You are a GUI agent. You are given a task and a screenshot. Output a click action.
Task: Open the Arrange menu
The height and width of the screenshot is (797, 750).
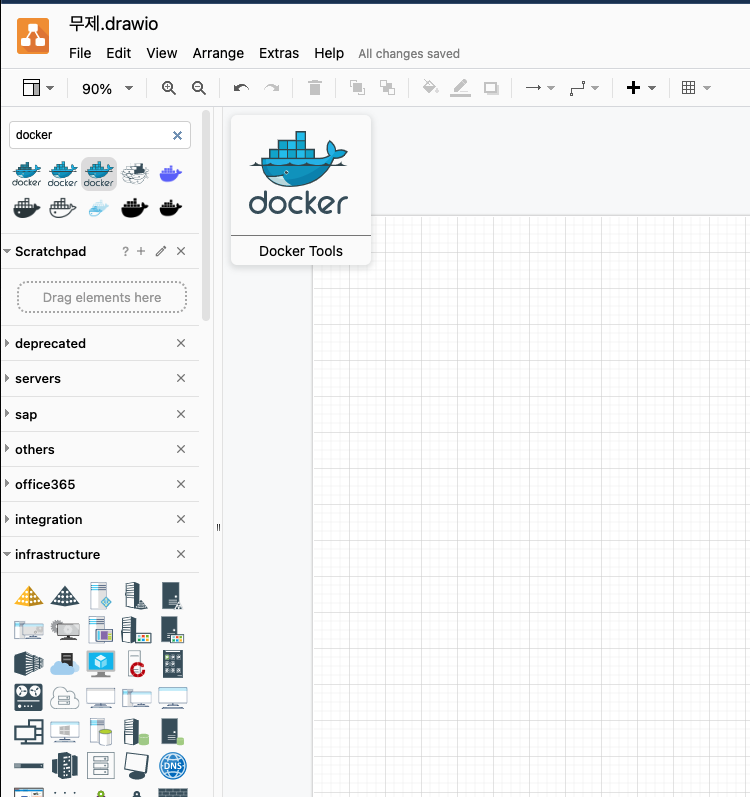218,53
